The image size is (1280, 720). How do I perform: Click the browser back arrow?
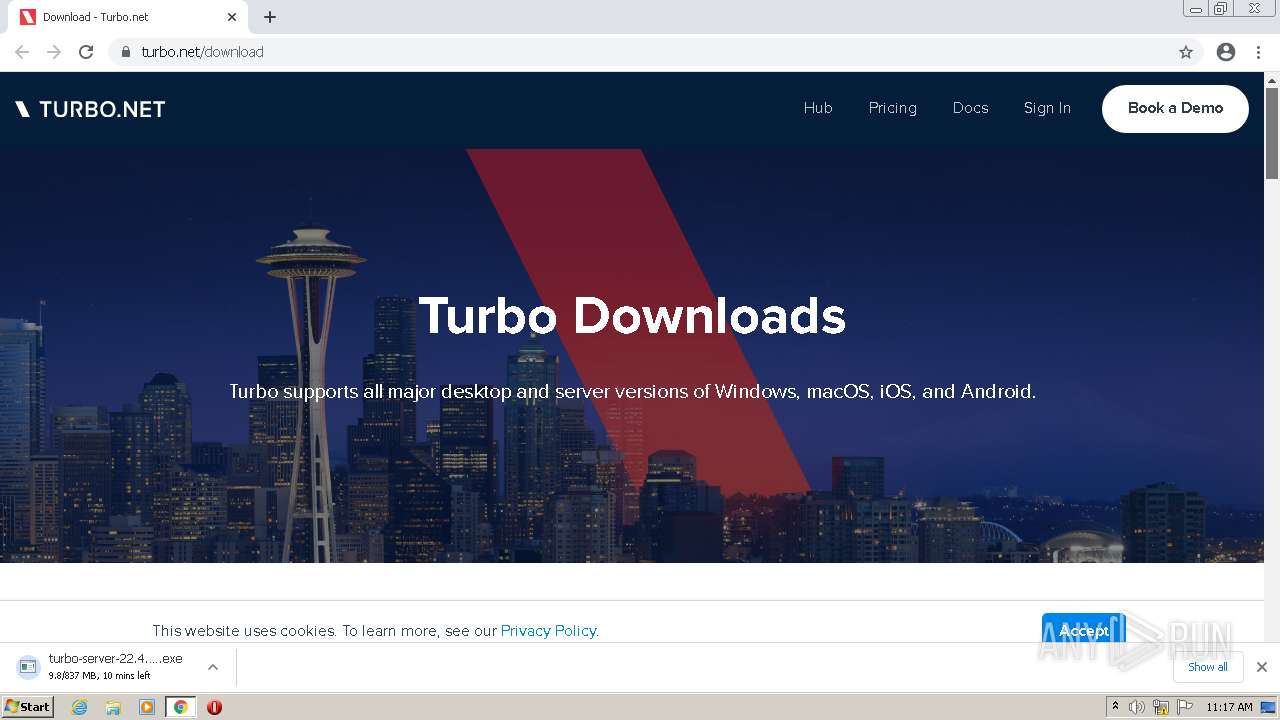(22, 52)
